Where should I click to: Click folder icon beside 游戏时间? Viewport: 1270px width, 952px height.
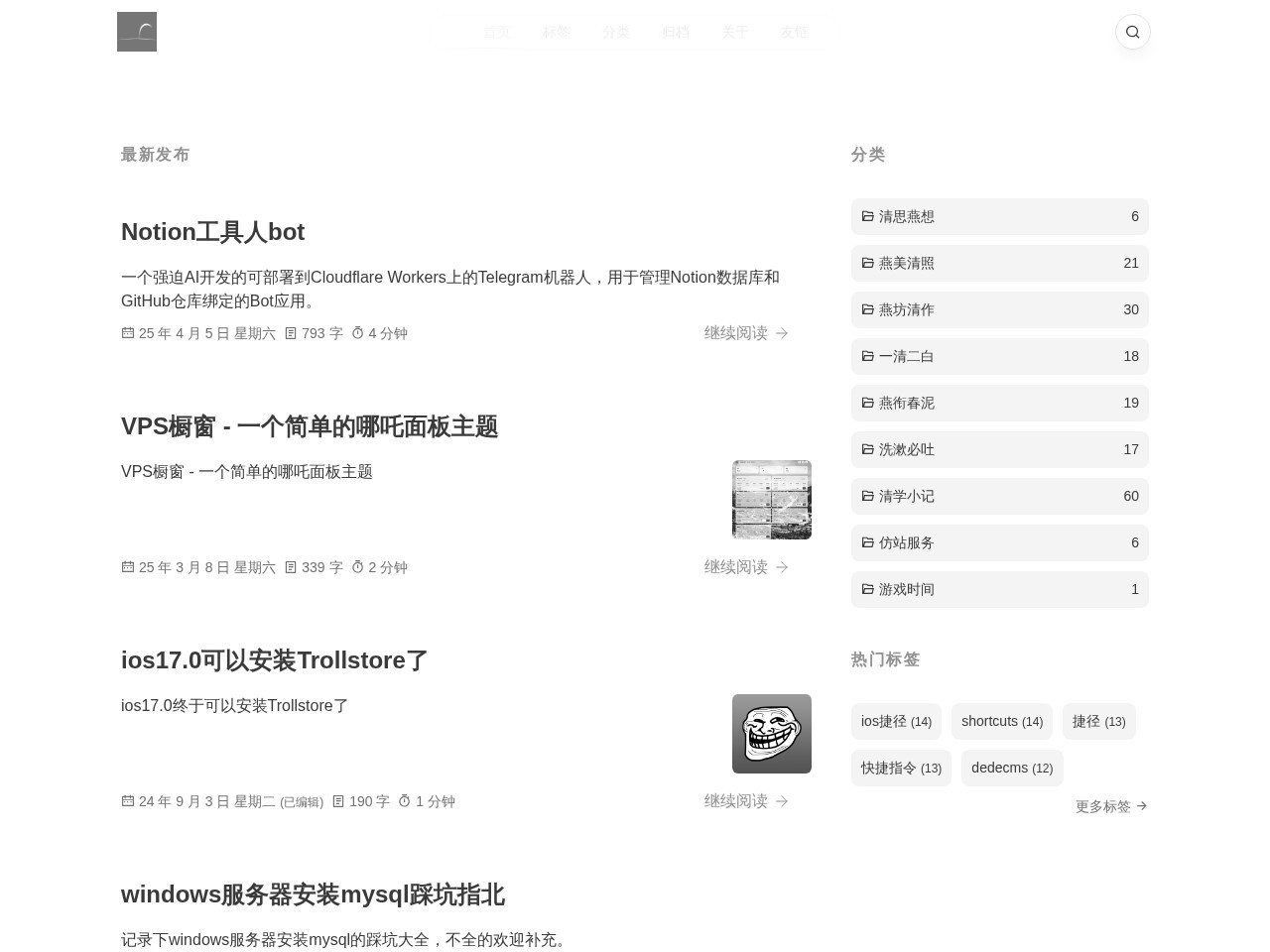tap(868, 589)
